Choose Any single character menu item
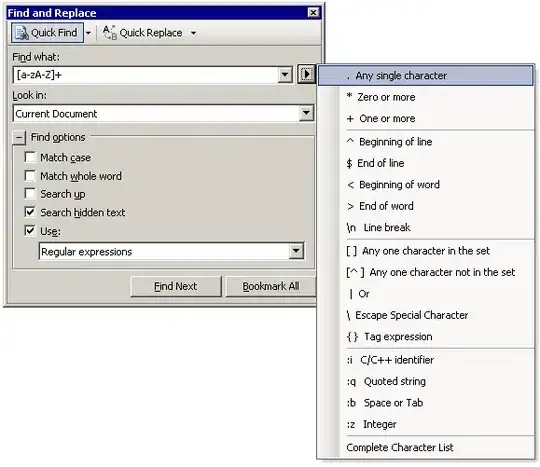The image size is (540, 467). click(x=426, y=75)
